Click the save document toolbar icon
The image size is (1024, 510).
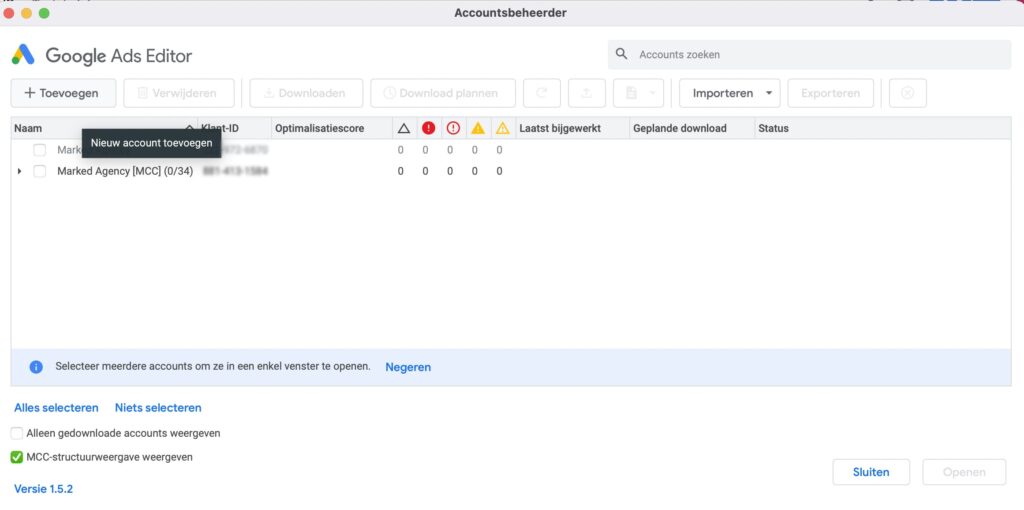632,93
